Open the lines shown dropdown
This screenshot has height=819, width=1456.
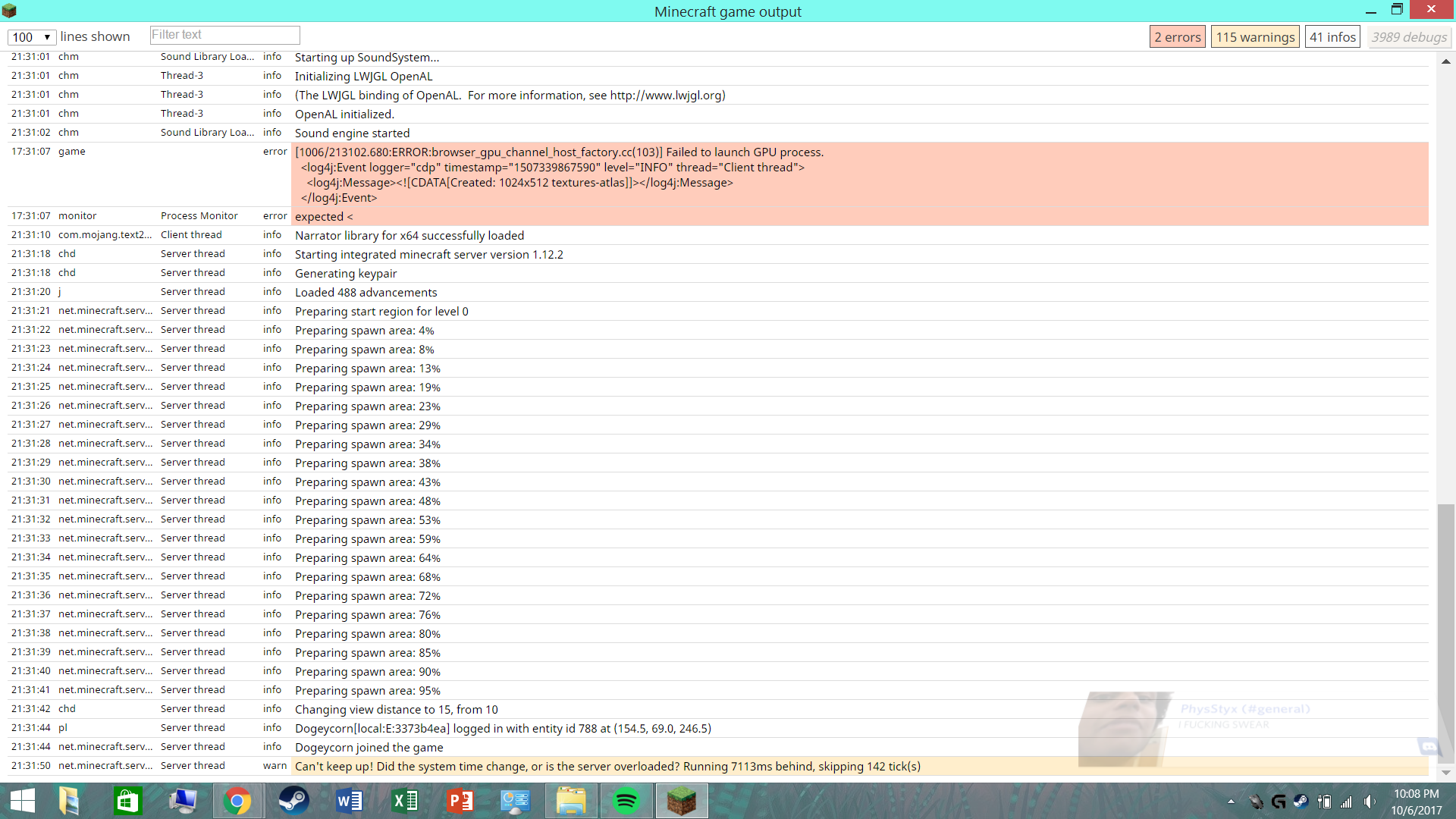coord(32,36)
